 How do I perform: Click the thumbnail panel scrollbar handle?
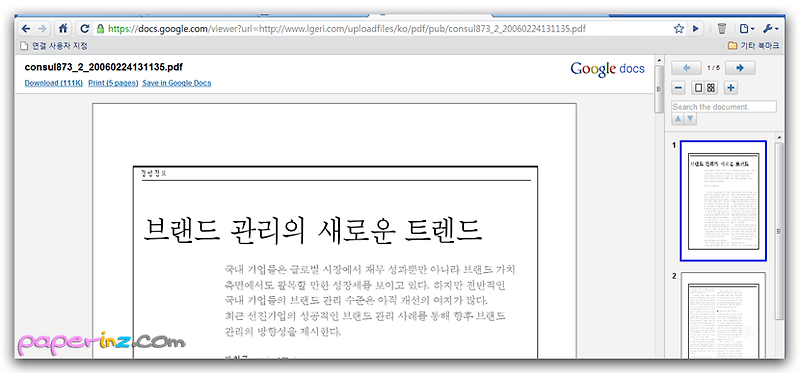click(x=779, y=231)
